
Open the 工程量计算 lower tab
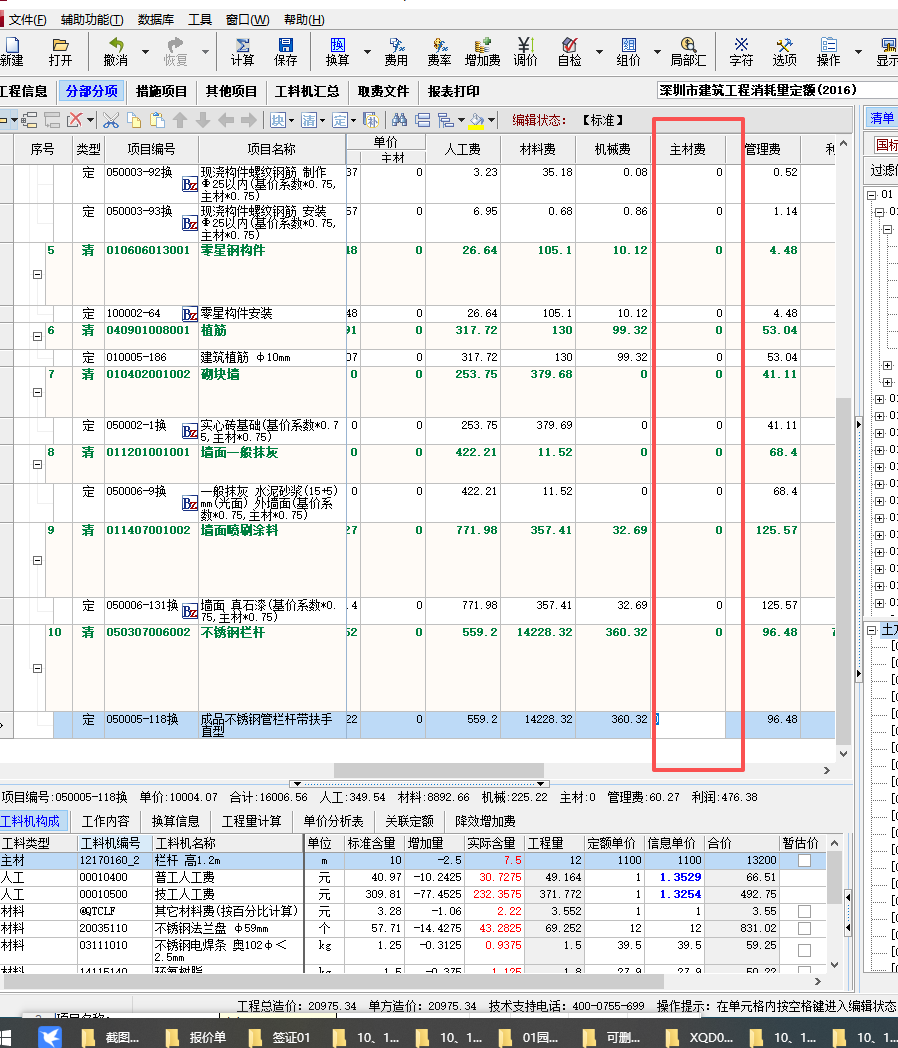(252, 821)
